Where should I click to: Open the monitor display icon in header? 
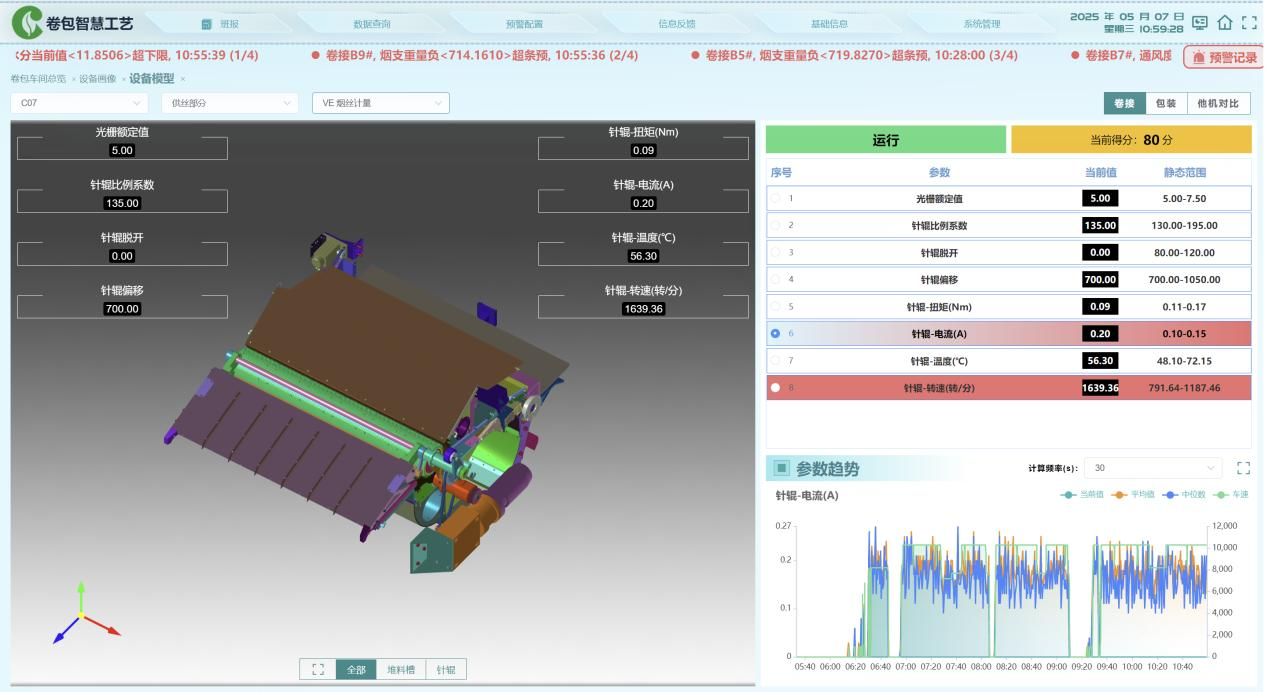pyautogui.click(x=1200, y=23)
